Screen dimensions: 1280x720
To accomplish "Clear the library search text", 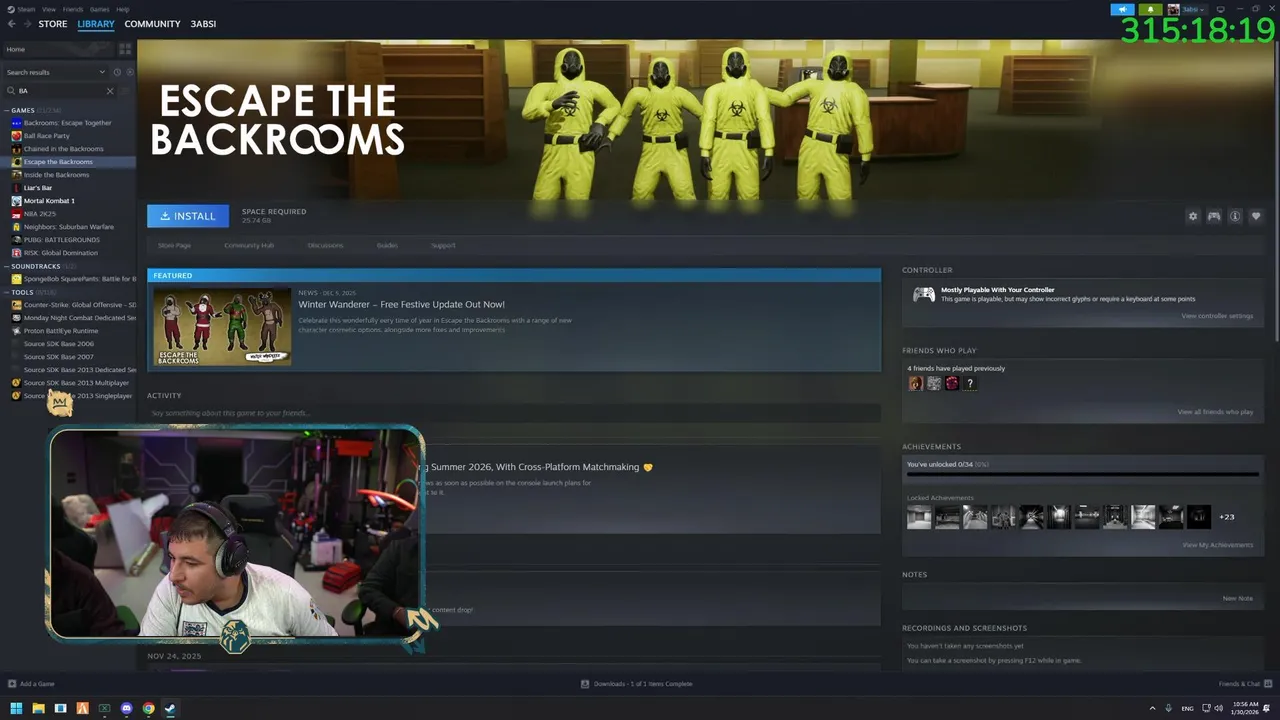I will (x=110, y=91).
